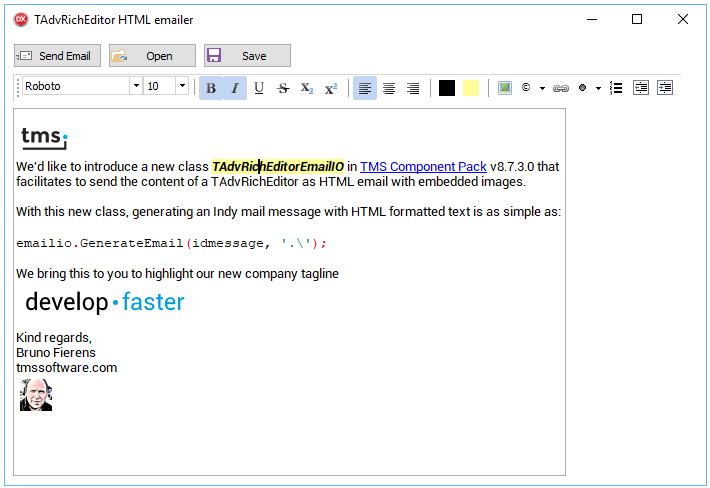Expand the font name dropdown arrow
The width and height of the screenshot is (710, 488).
pos(136,86)
